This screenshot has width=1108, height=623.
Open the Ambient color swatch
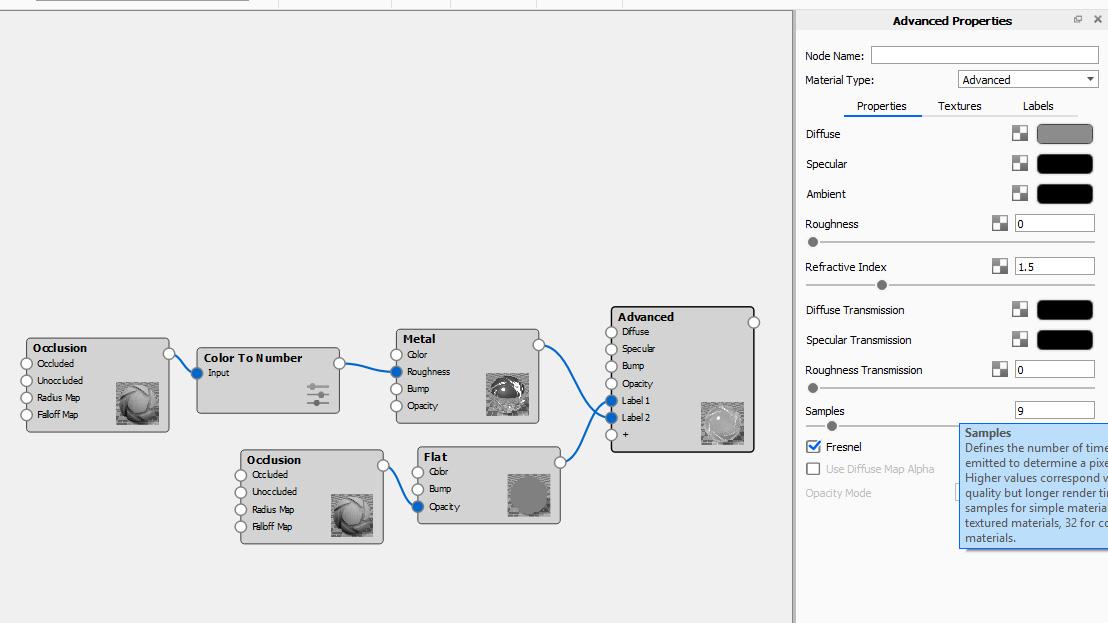[x=1065, y=193]
